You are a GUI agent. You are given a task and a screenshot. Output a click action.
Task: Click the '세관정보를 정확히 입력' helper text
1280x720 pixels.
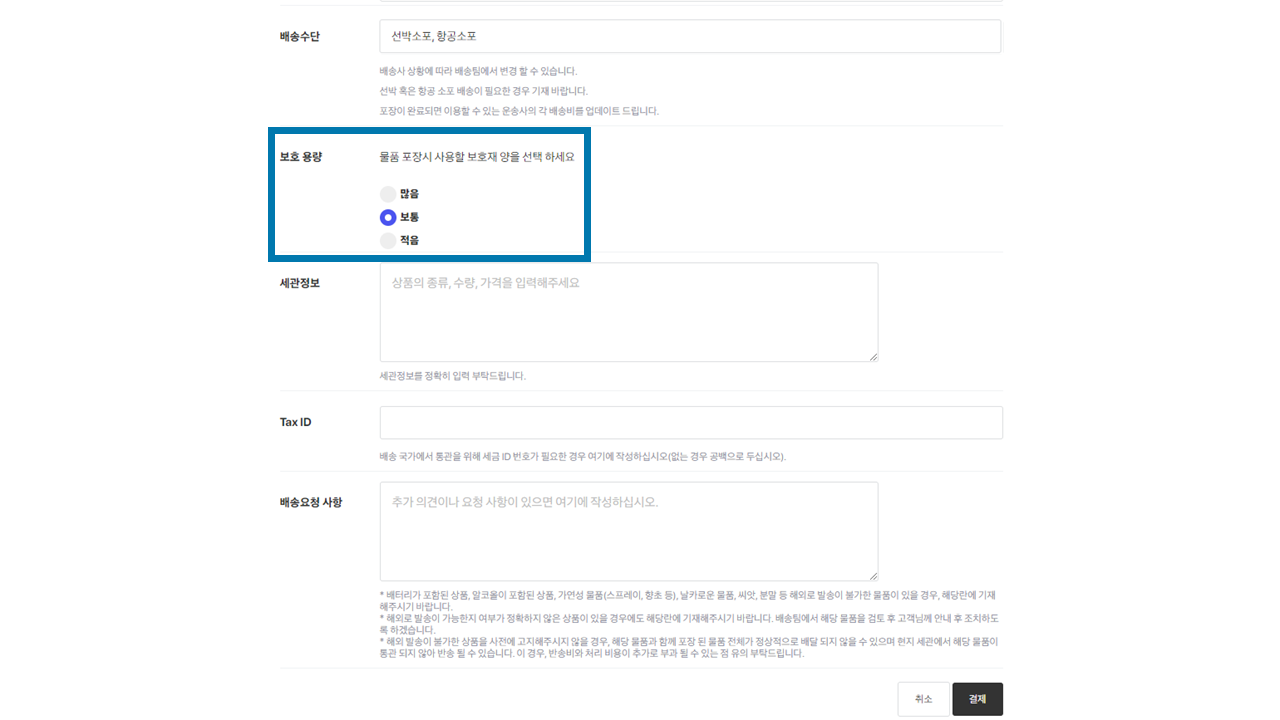coord(452,376)
